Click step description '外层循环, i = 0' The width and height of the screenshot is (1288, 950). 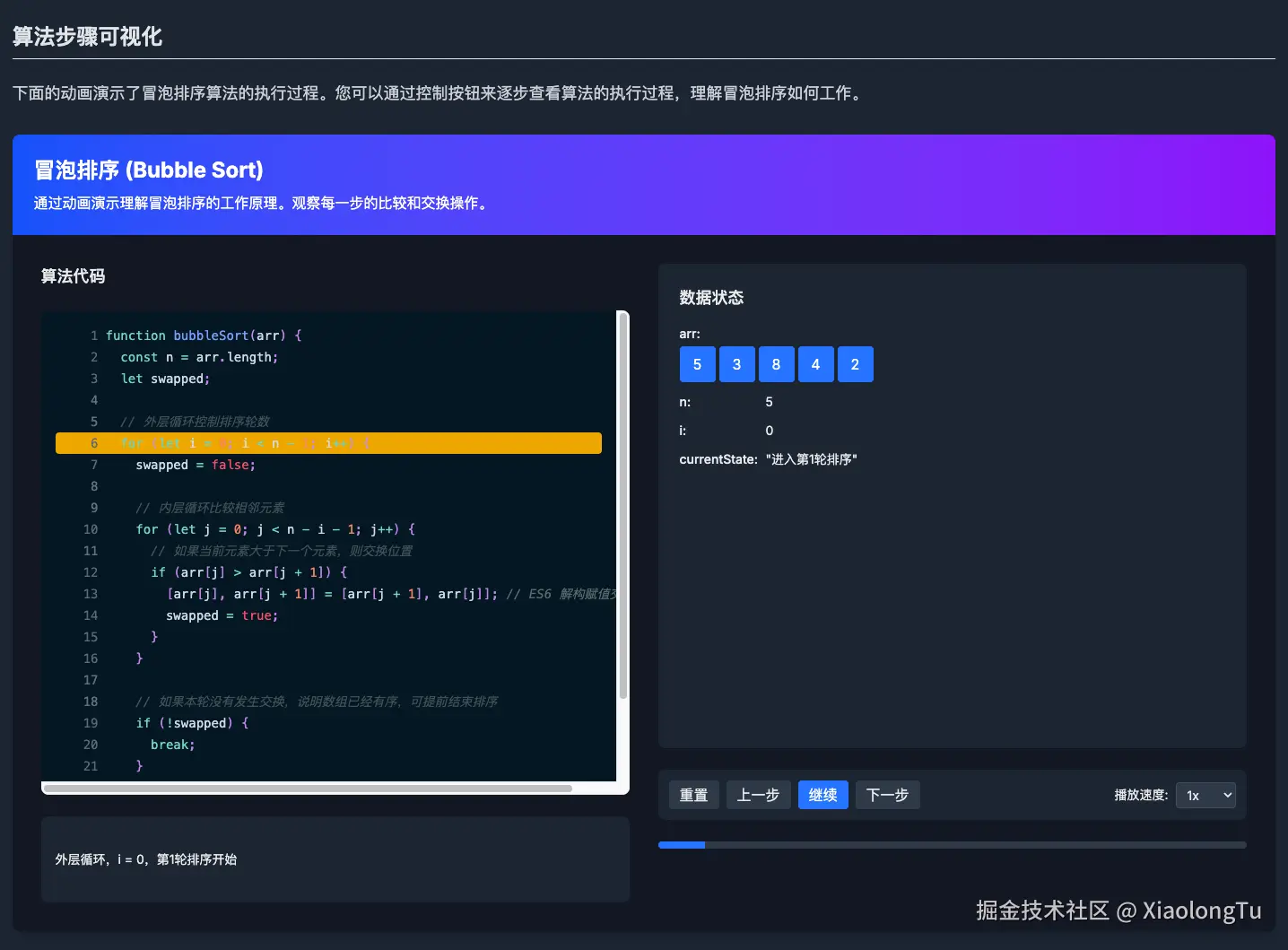pos(146,859)
